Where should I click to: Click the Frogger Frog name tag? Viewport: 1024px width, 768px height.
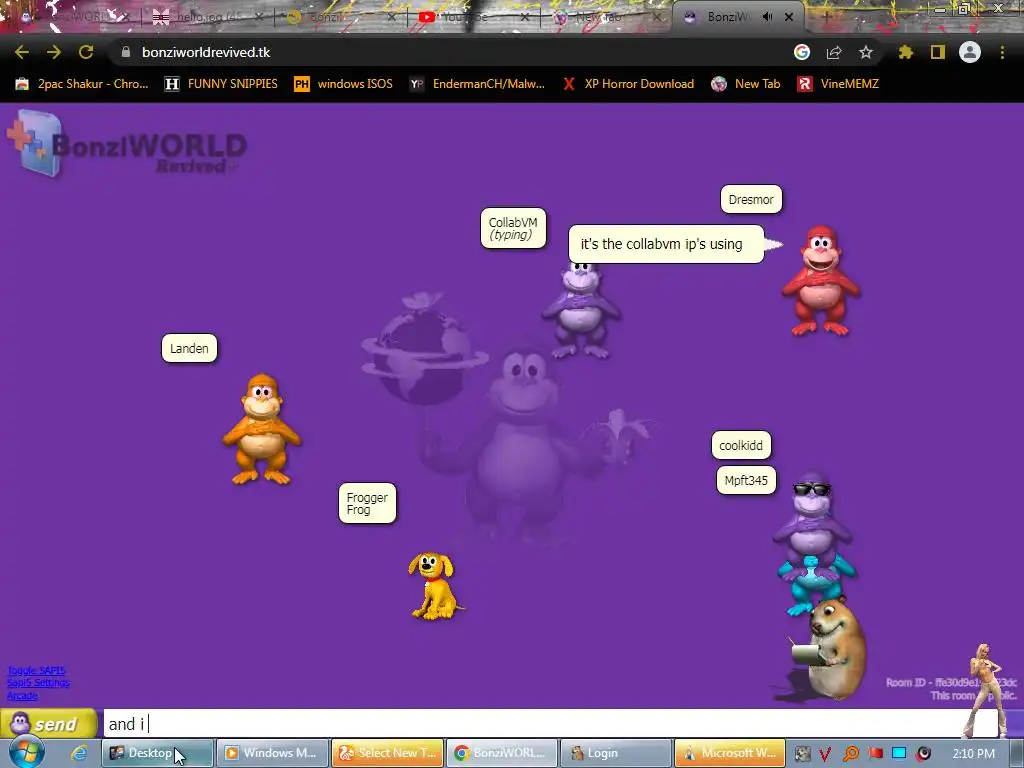tap(367, 503)
